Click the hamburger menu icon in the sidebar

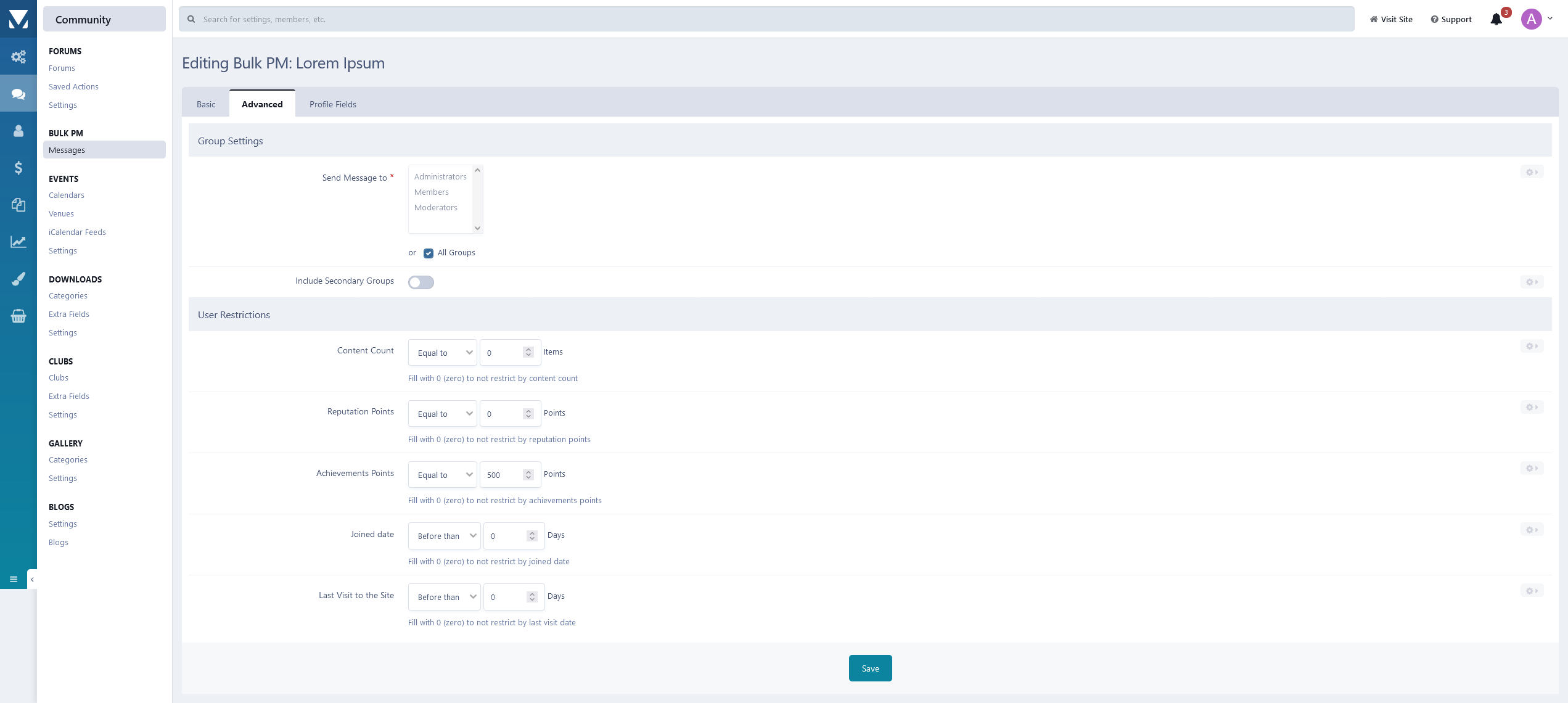click(x=14, y=579)
